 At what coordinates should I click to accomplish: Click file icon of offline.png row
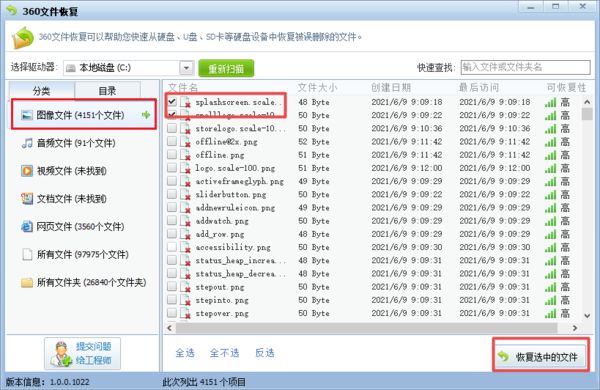coord(186,155)
